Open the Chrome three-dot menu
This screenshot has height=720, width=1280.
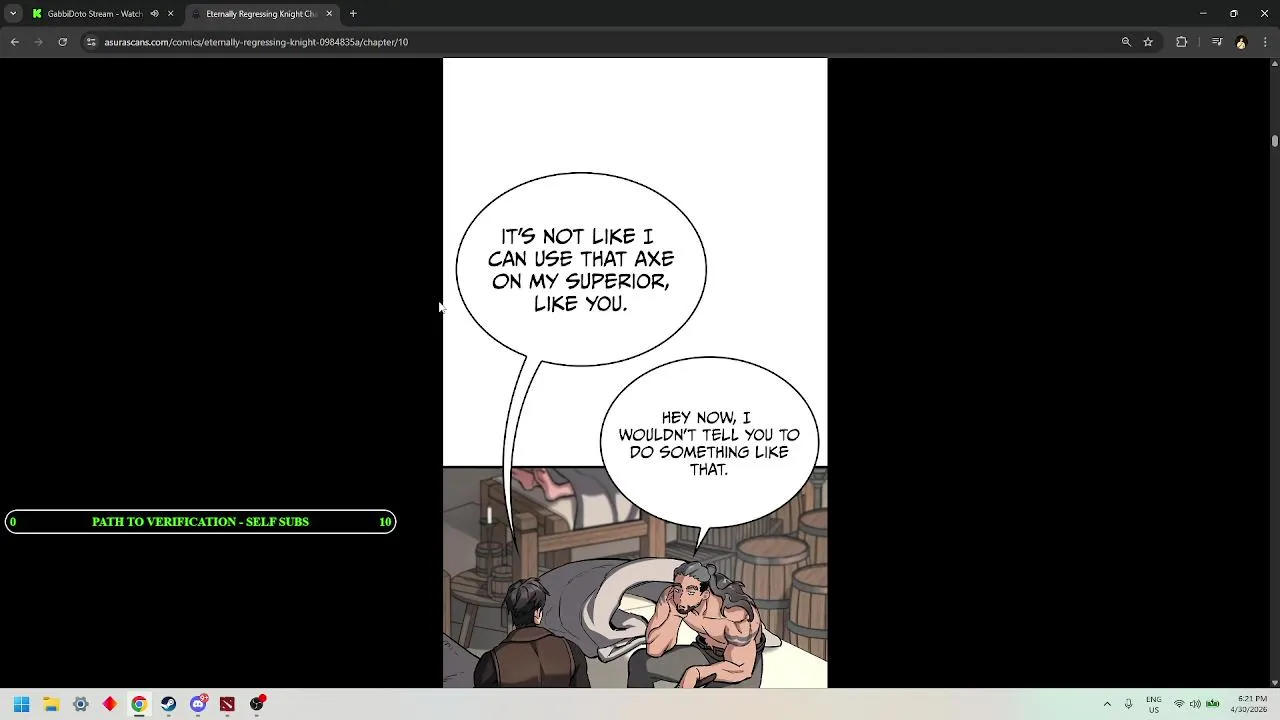[x=1266, y=42]
